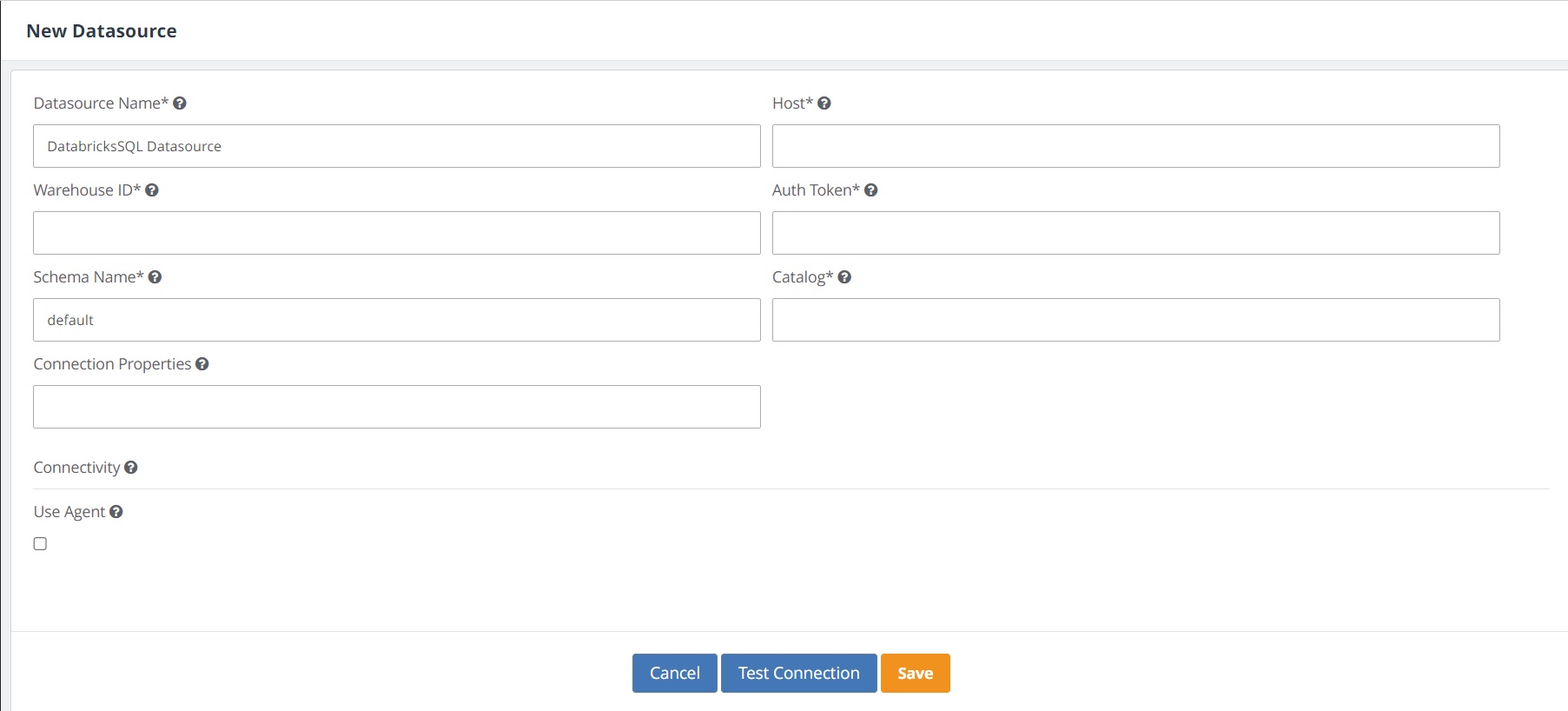The height and width of the screenshot is (711, 1568).
Task: Click the Connectivity section help icon
Action: [x=131, y=468]
